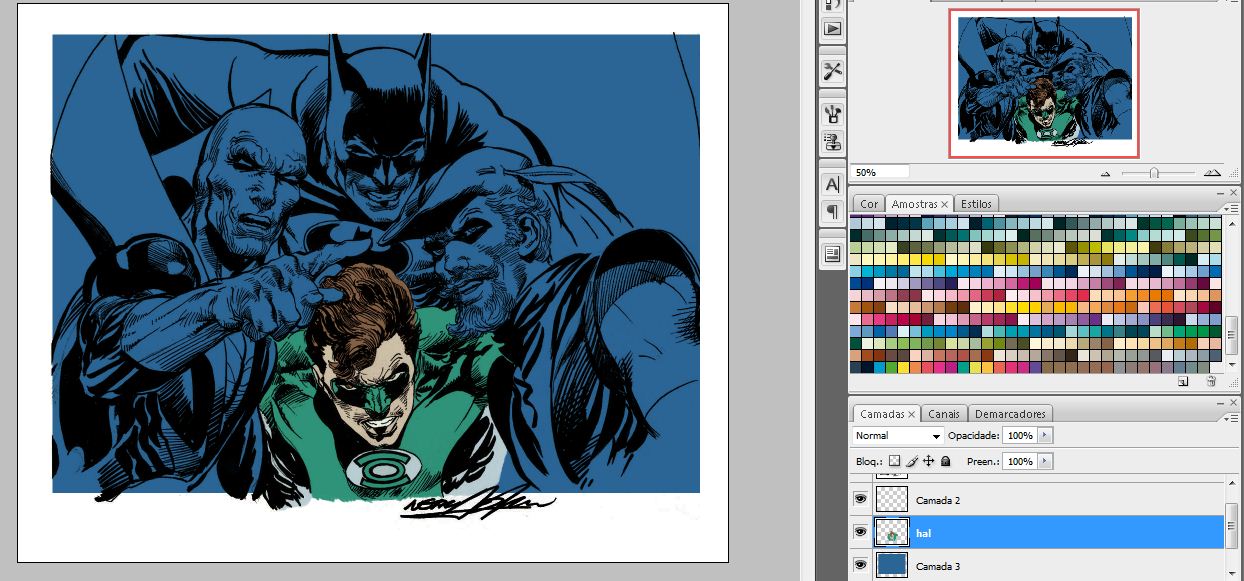Toggle lock transparent pixels icon
1244x581 pixels.
(x=894, y=461)
